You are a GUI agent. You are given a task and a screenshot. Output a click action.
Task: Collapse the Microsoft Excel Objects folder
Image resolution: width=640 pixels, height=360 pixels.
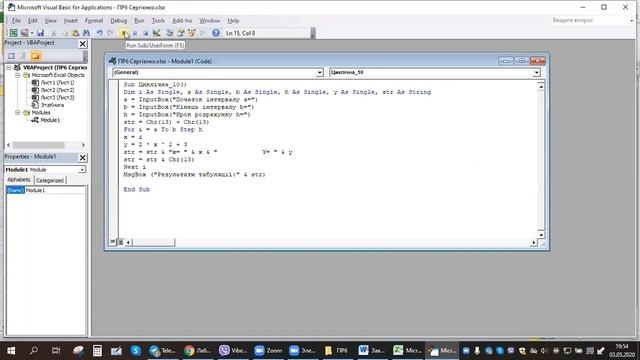point(18,75)
